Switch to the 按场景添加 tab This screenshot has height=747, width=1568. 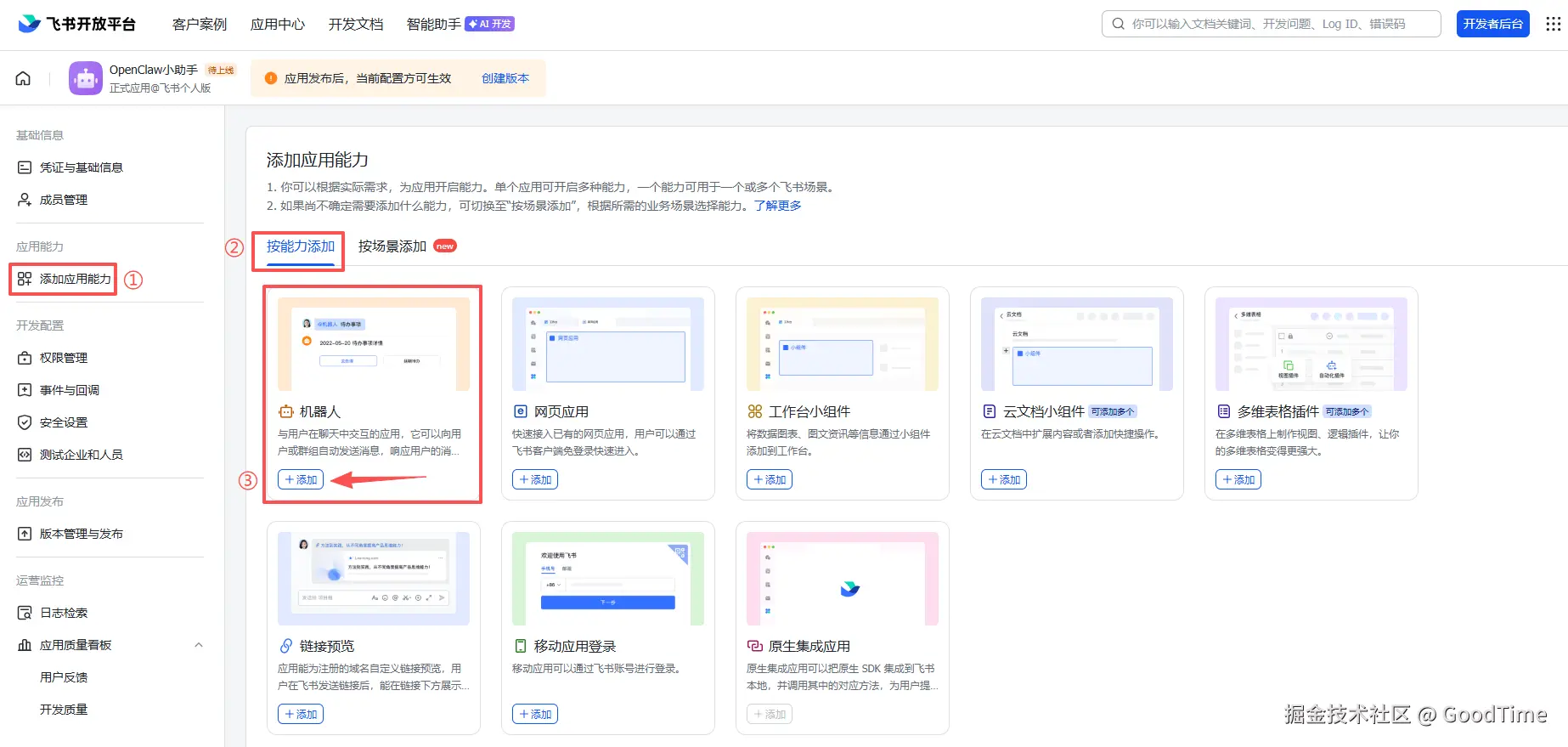pos(392,246)
